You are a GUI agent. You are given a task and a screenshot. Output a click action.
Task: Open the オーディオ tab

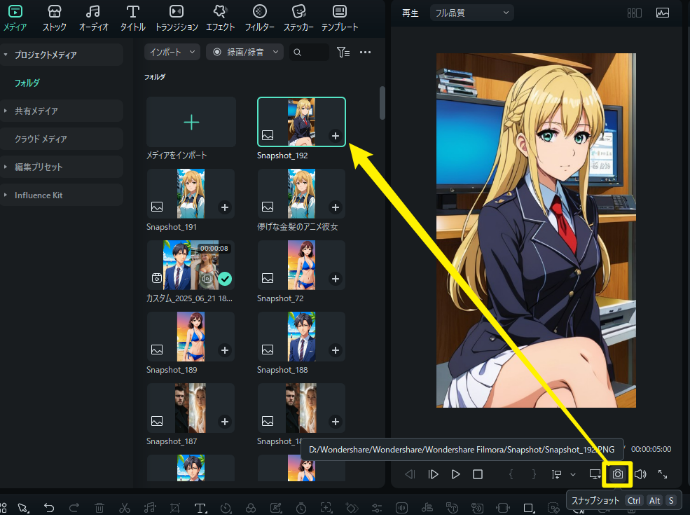click(93, 18)
